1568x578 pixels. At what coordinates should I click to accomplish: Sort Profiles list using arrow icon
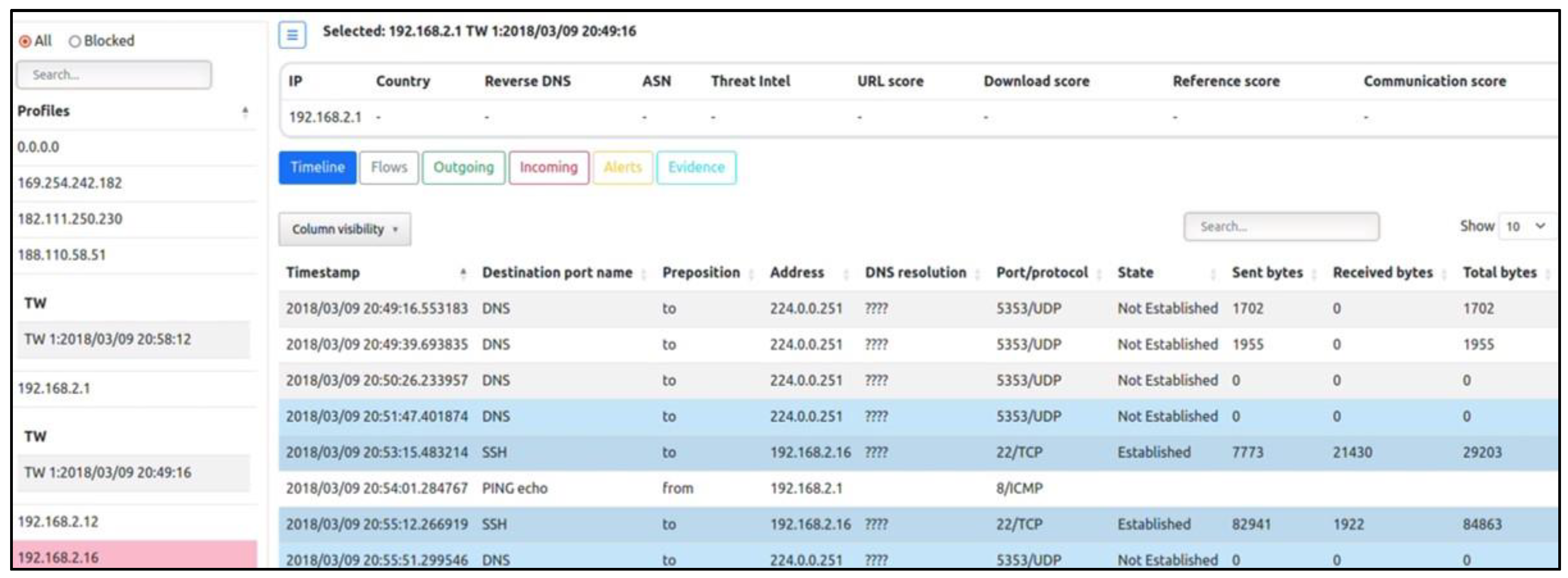pyautogui.click(x=245, y=111)
